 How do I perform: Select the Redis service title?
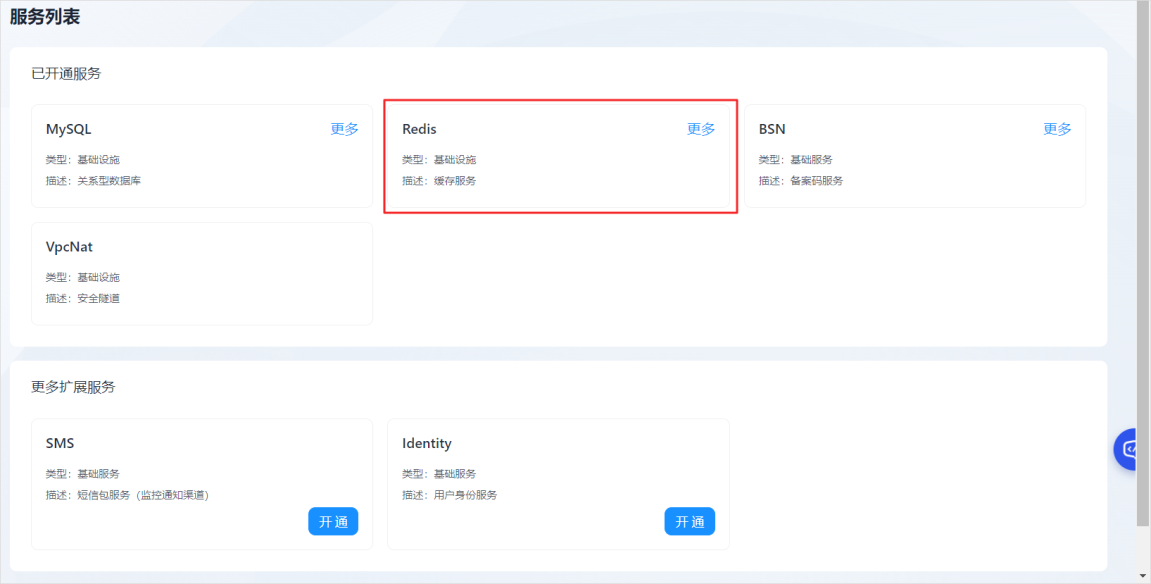tap(419, 129)
